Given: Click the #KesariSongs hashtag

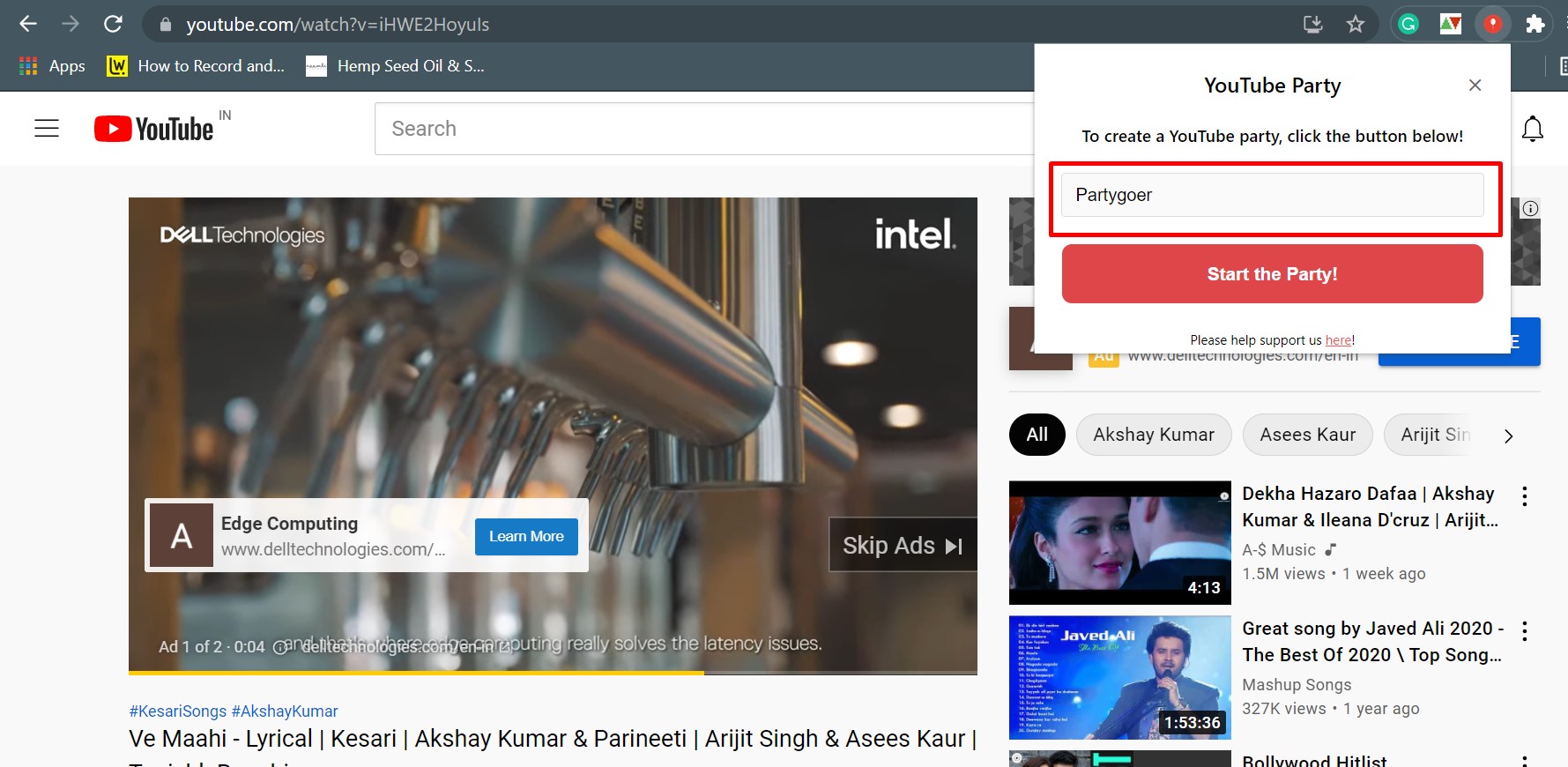Looking at the screenshot, I should click(178, 711).
